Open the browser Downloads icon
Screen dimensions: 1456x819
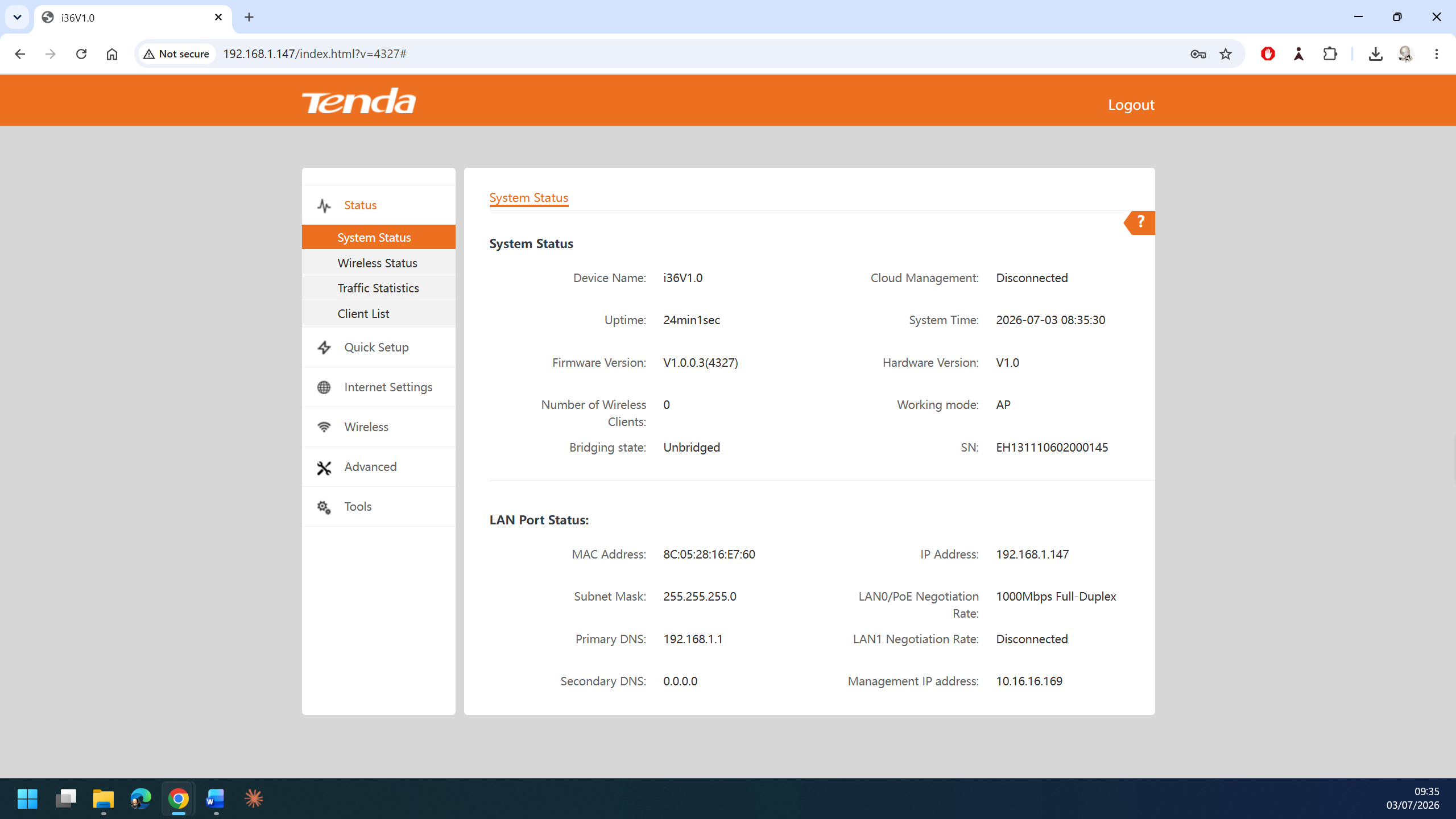[x=1375, y=54]
